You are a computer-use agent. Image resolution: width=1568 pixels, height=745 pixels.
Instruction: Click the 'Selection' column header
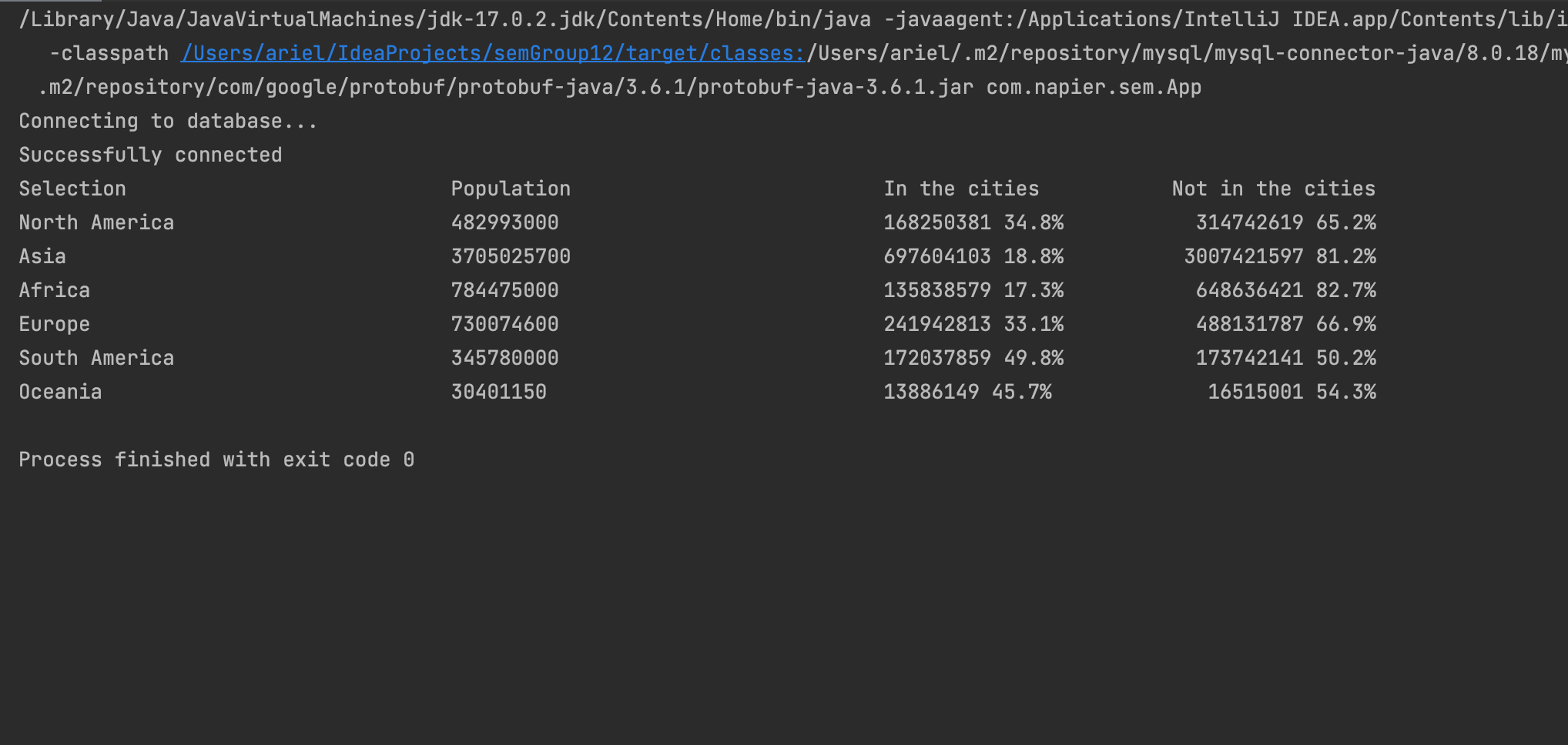[x=72, y=189]
